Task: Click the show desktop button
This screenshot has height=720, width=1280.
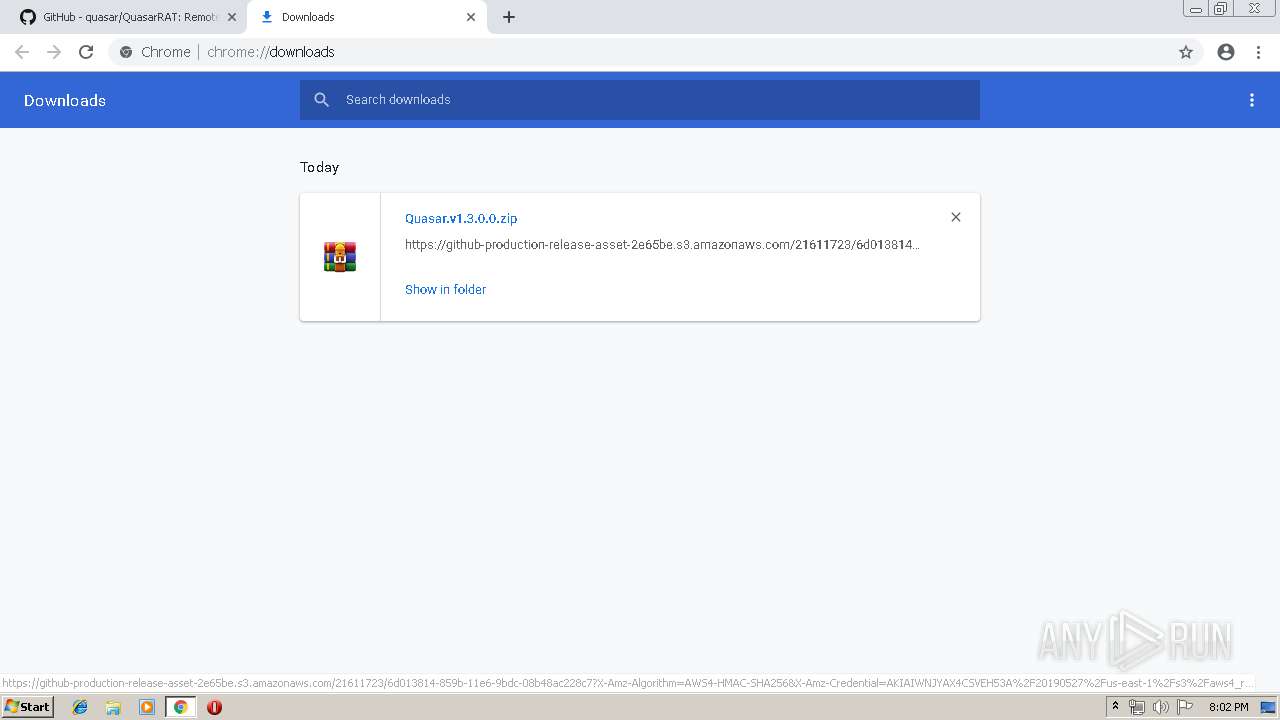Action: tap(1268, 707)
